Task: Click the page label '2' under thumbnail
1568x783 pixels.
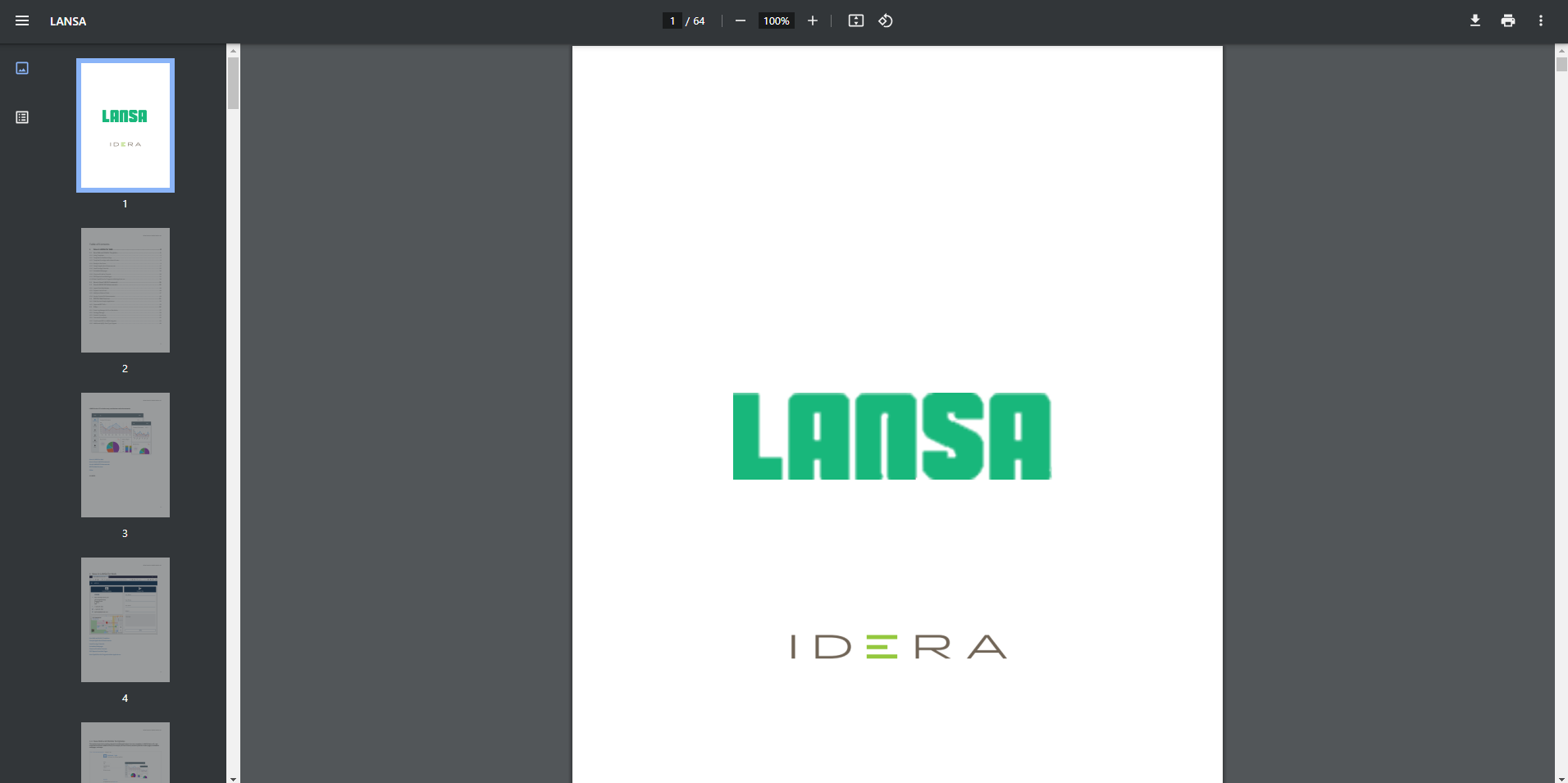Action: (125, 368)
